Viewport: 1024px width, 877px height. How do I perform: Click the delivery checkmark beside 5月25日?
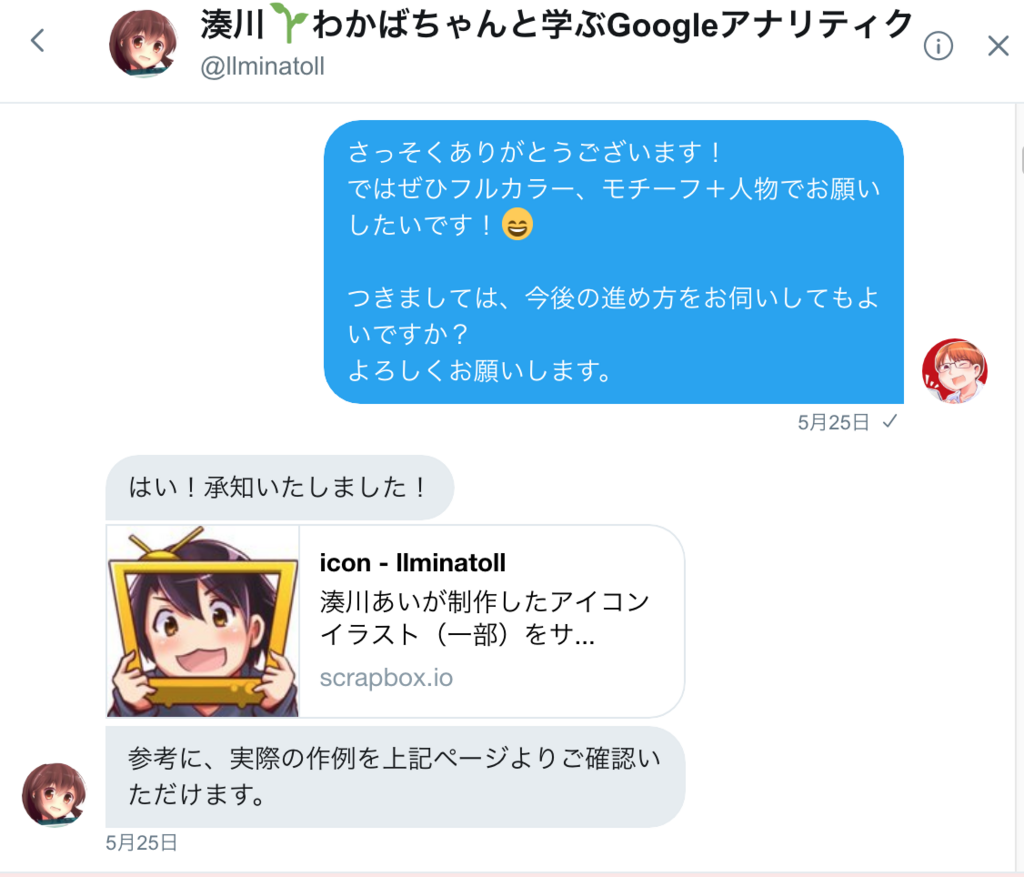pyautogui.click(x=888, y=422)
